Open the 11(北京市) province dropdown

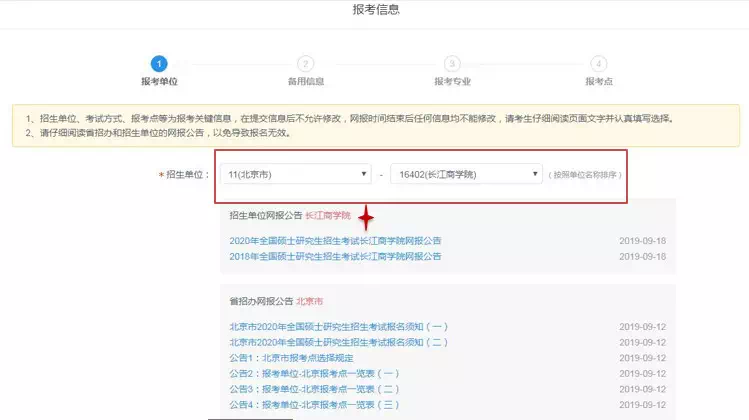coord(295,174)
